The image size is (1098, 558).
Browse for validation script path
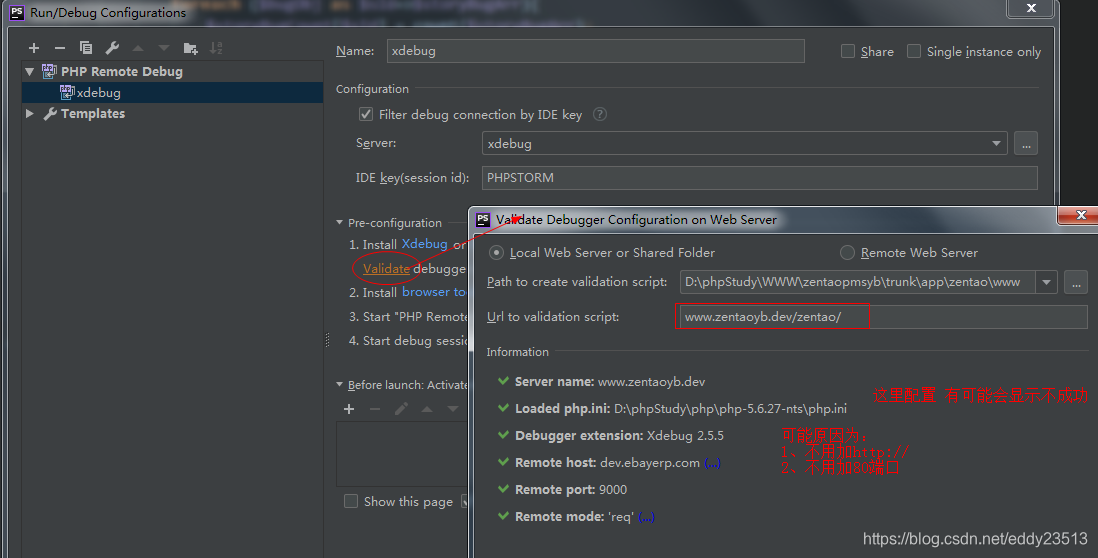(x=1076, y=282)
